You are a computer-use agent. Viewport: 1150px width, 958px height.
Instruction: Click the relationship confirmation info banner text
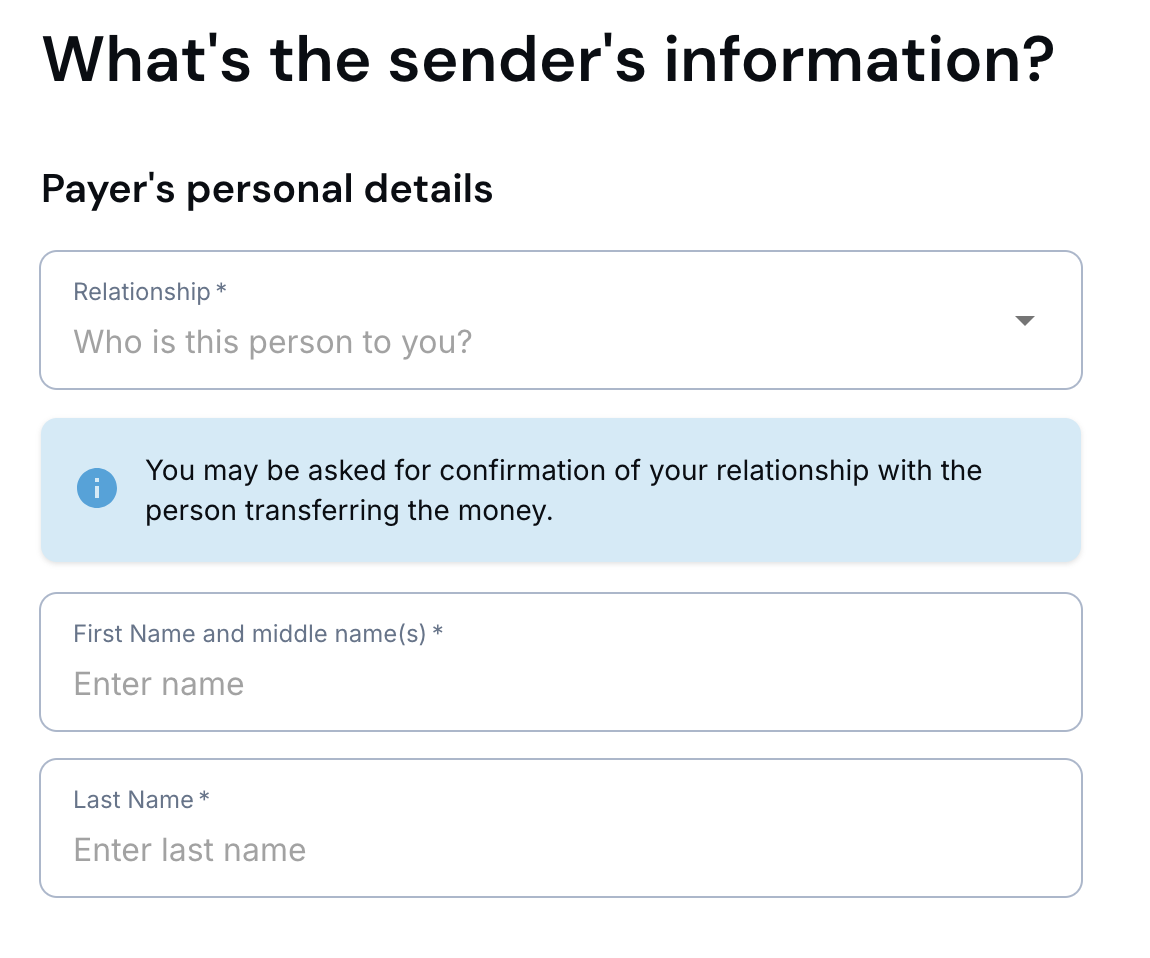click(x=563, y=490)
